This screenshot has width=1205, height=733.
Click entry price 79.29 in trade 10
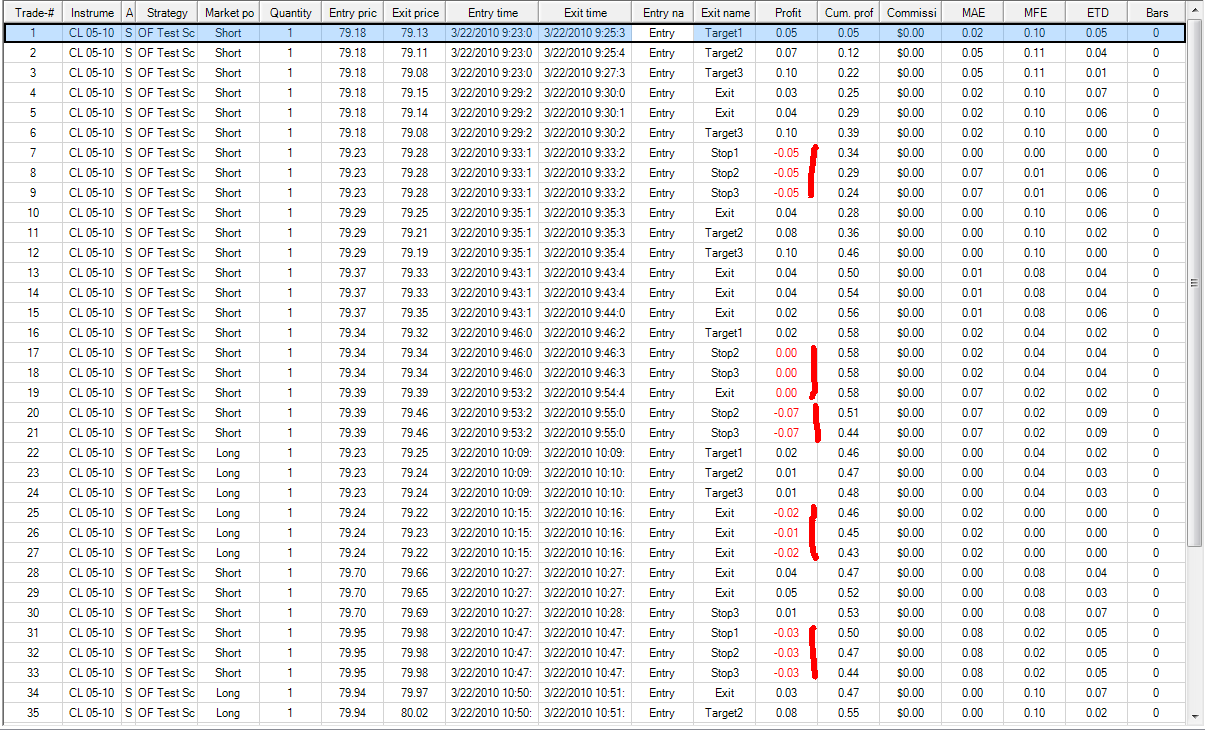click(352, 213)
